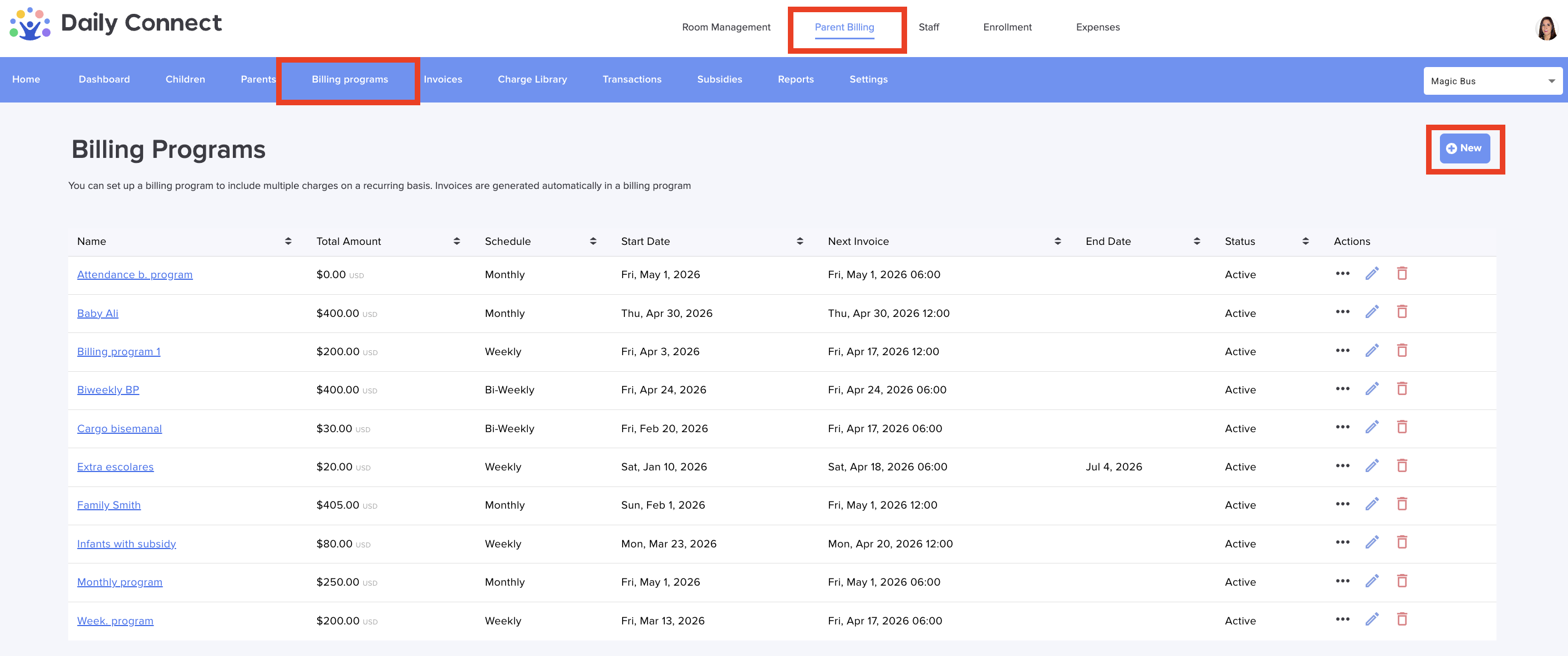
Task: Click pencil icon for Extra escolares row
Action: point(1371,467)
